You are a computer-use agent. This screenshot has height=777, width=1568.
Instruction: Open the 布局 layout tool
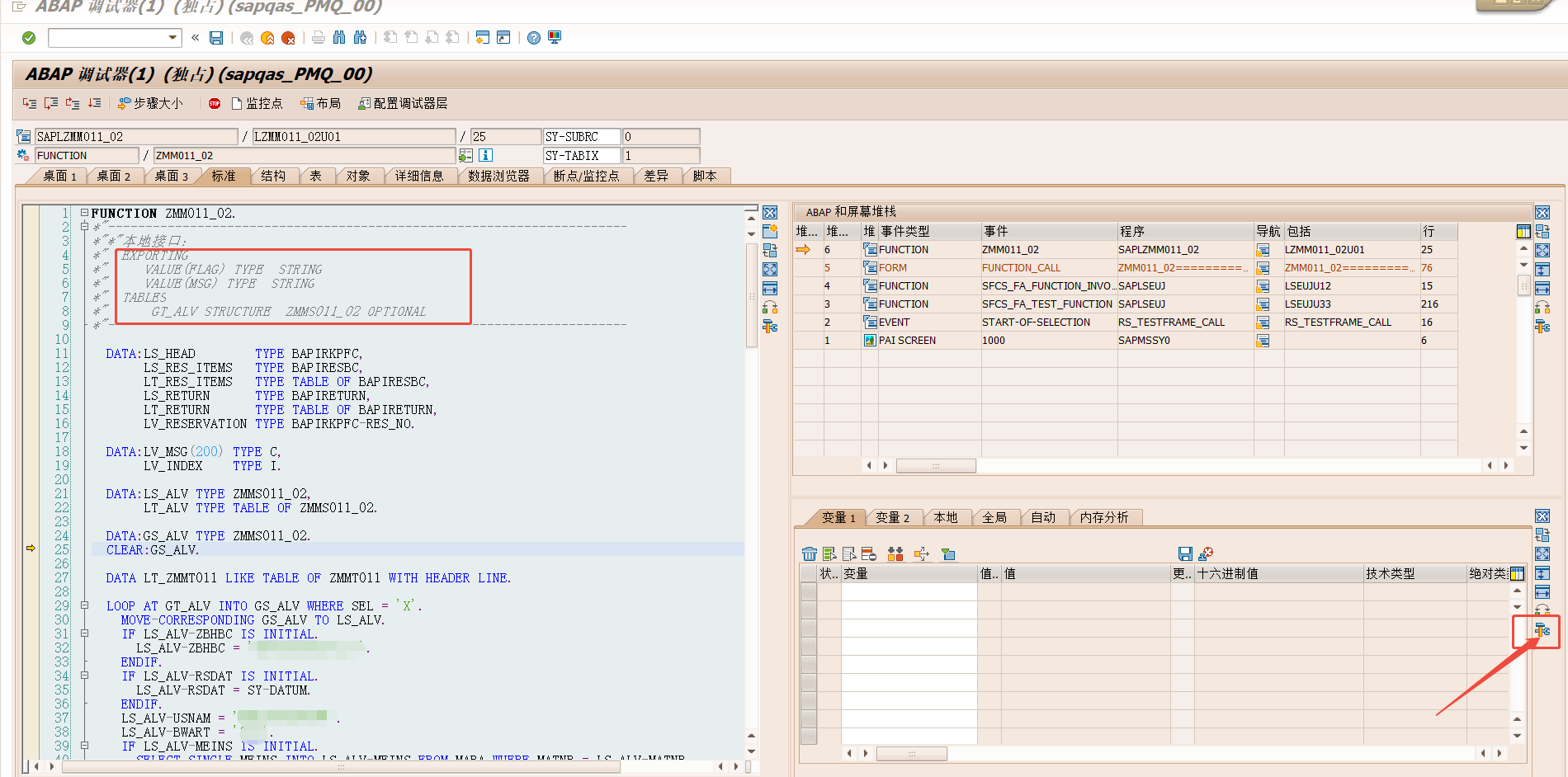(x=322, y=103)
